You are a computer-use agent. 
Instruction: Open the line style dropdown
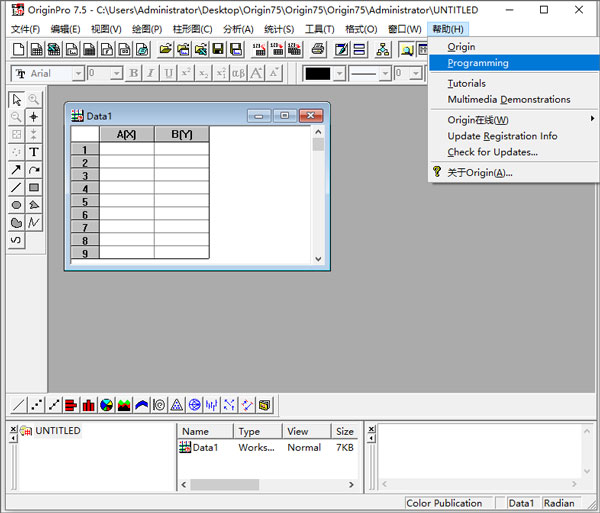tap(386, 73)
